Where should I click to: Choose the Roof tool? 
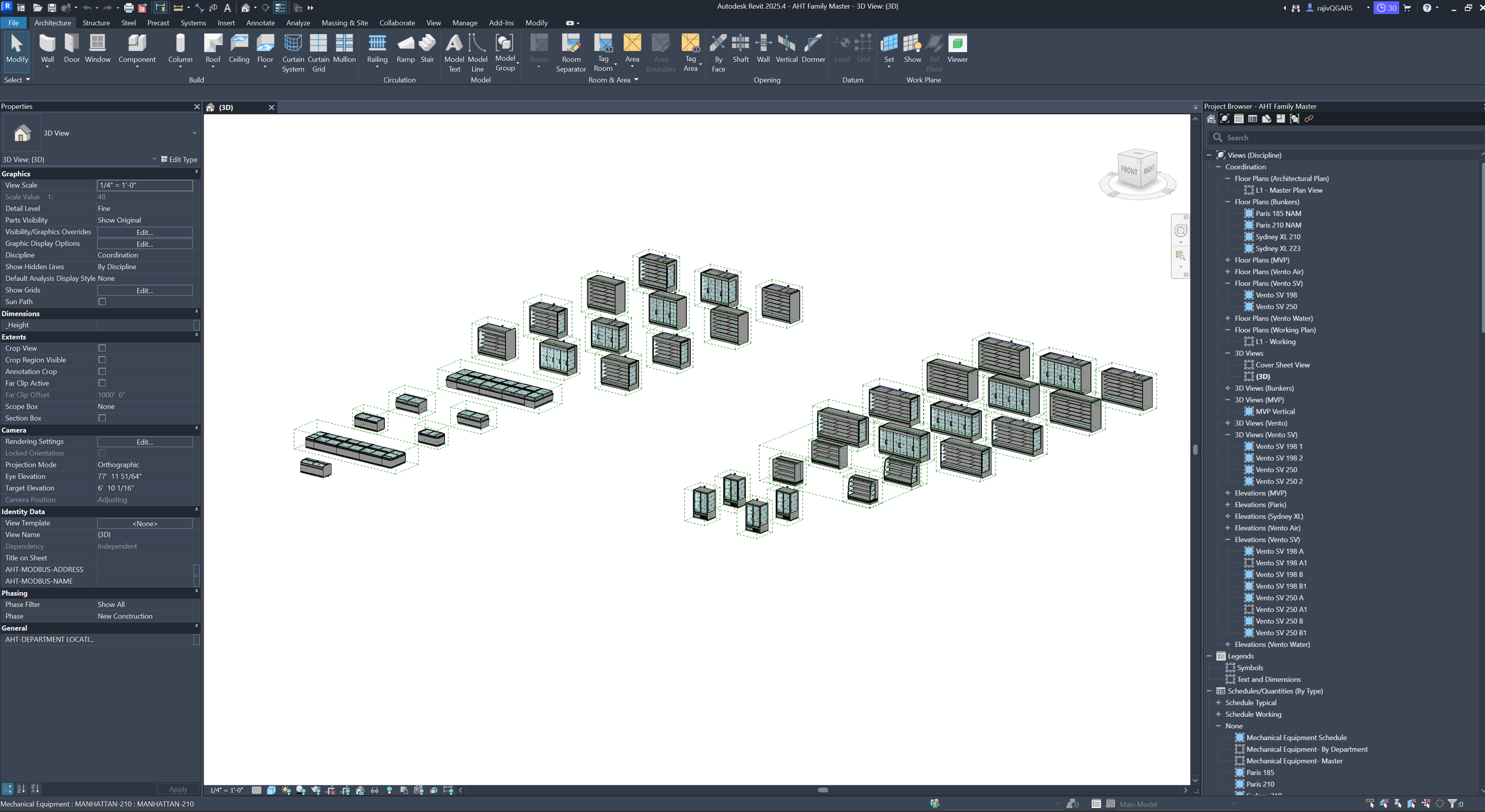[x=213, y=49]
